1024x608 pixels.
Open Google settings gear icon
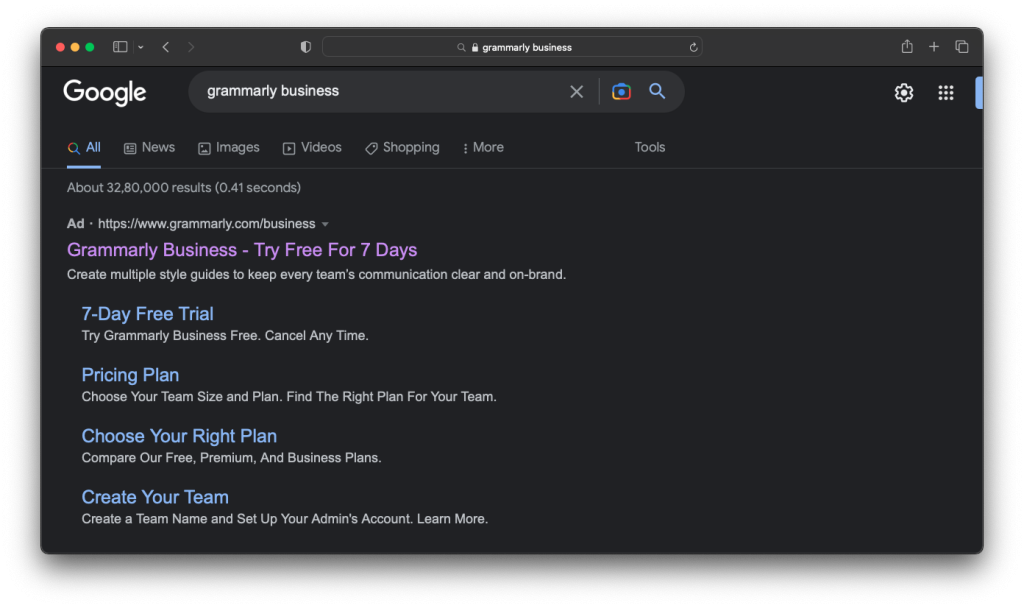[x=904, y=93]
